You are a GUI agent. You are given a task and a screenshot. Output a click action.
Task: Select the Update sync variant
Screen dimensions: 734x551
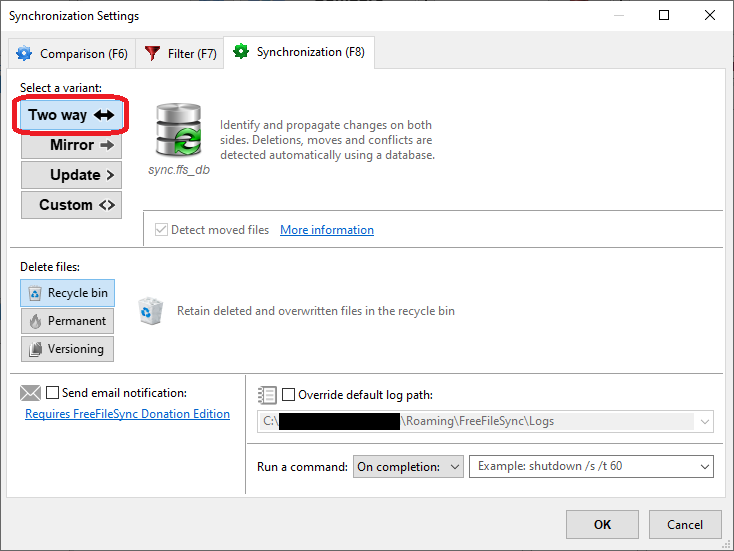(x=71, y=175)
